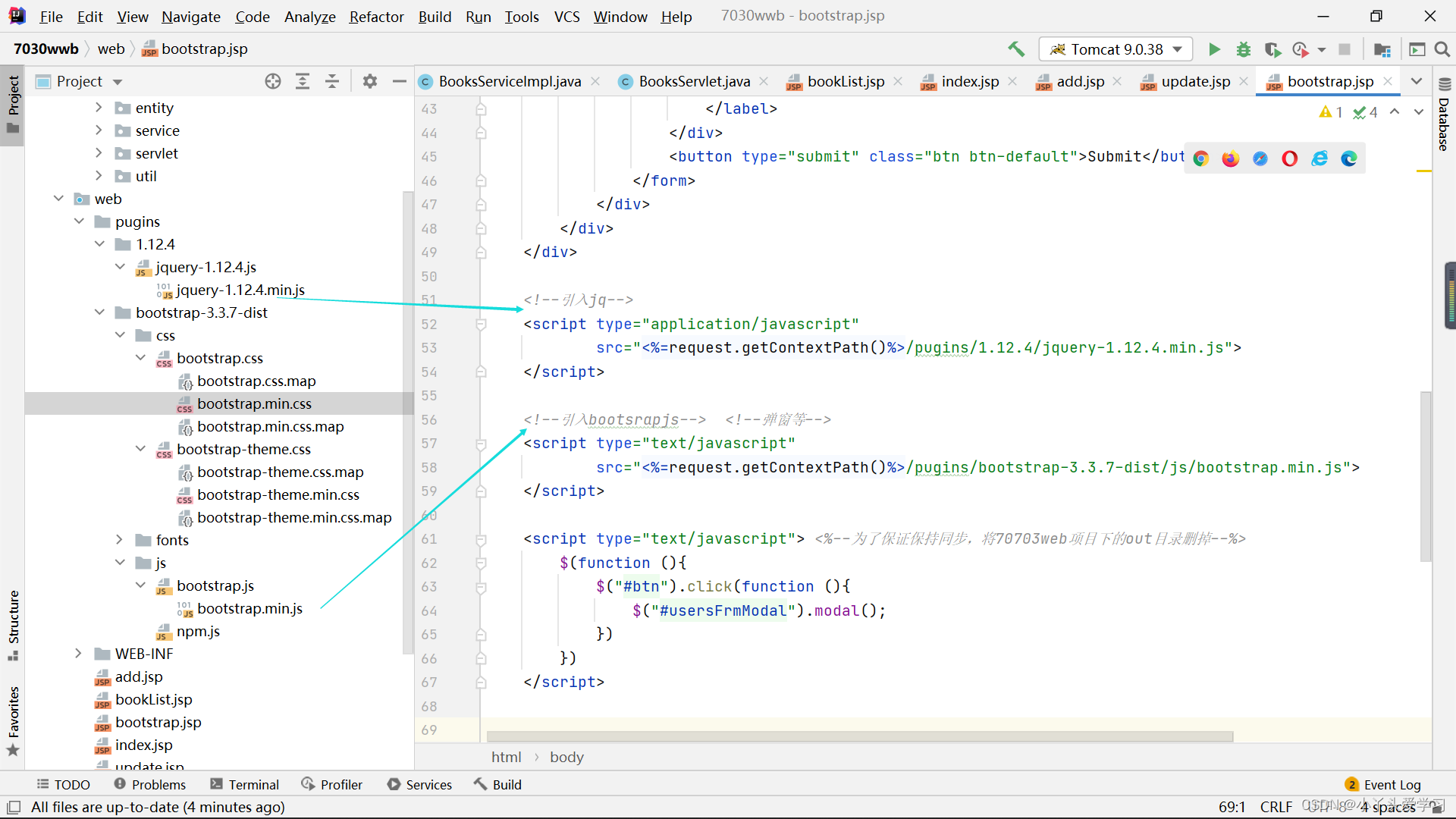1456x819 pixels.
Task: Click the web breadcrumb in navigation bar
Action: tap(111, 49)
